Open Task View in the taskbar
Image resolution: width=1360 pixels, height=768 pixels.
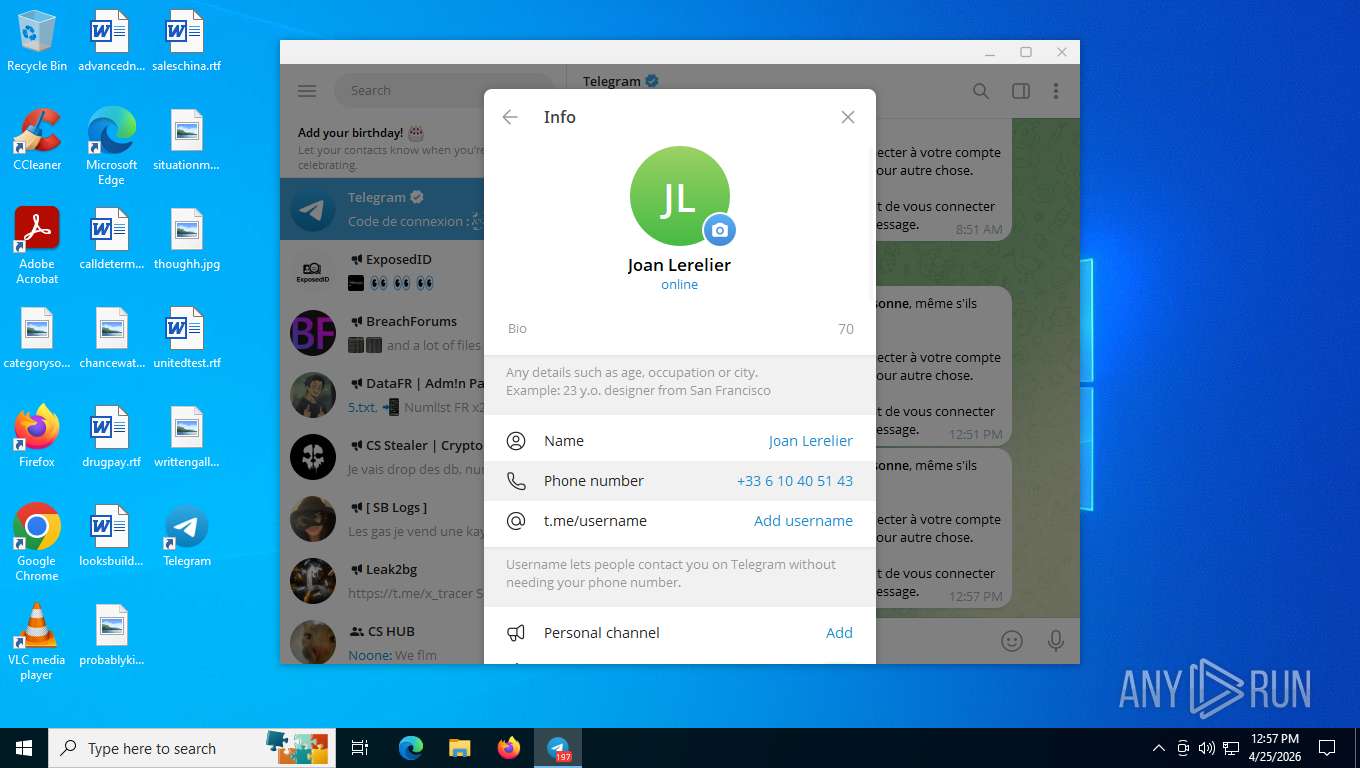[360, 748]
